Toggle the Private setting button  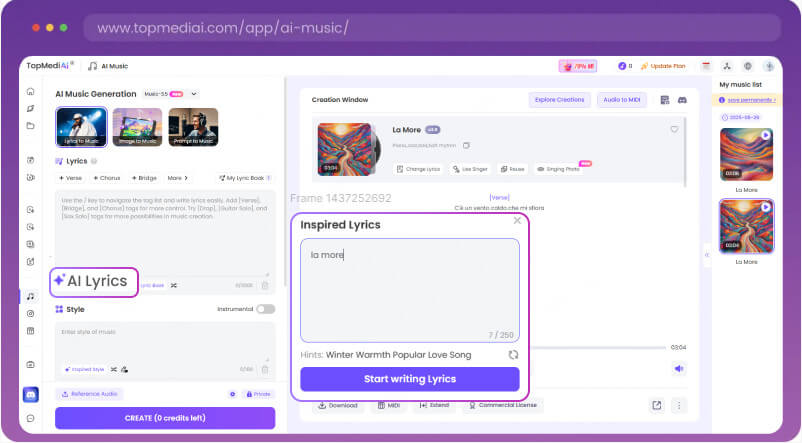point(257,394)
